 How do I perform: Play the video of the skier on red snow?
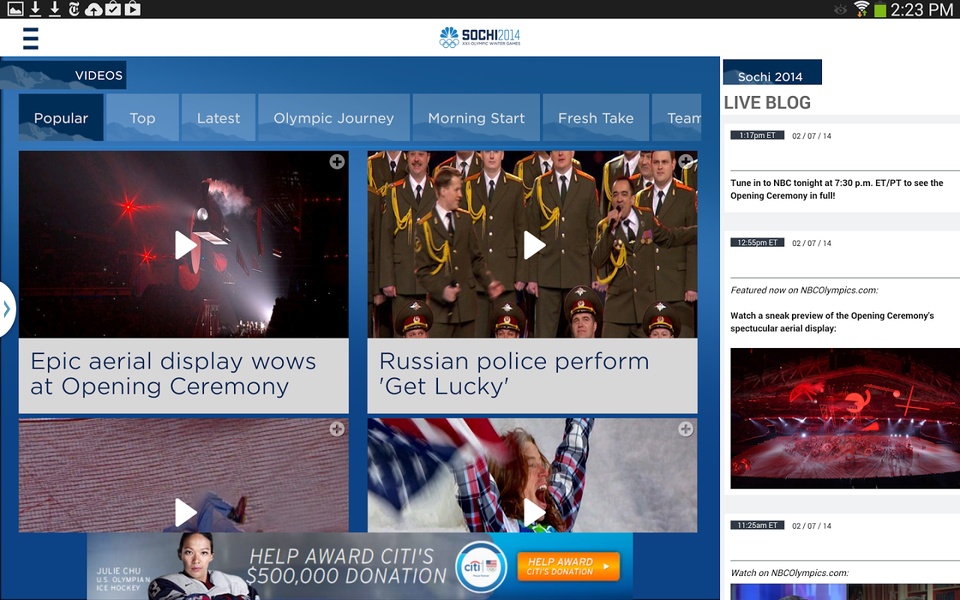click(185, 512)
